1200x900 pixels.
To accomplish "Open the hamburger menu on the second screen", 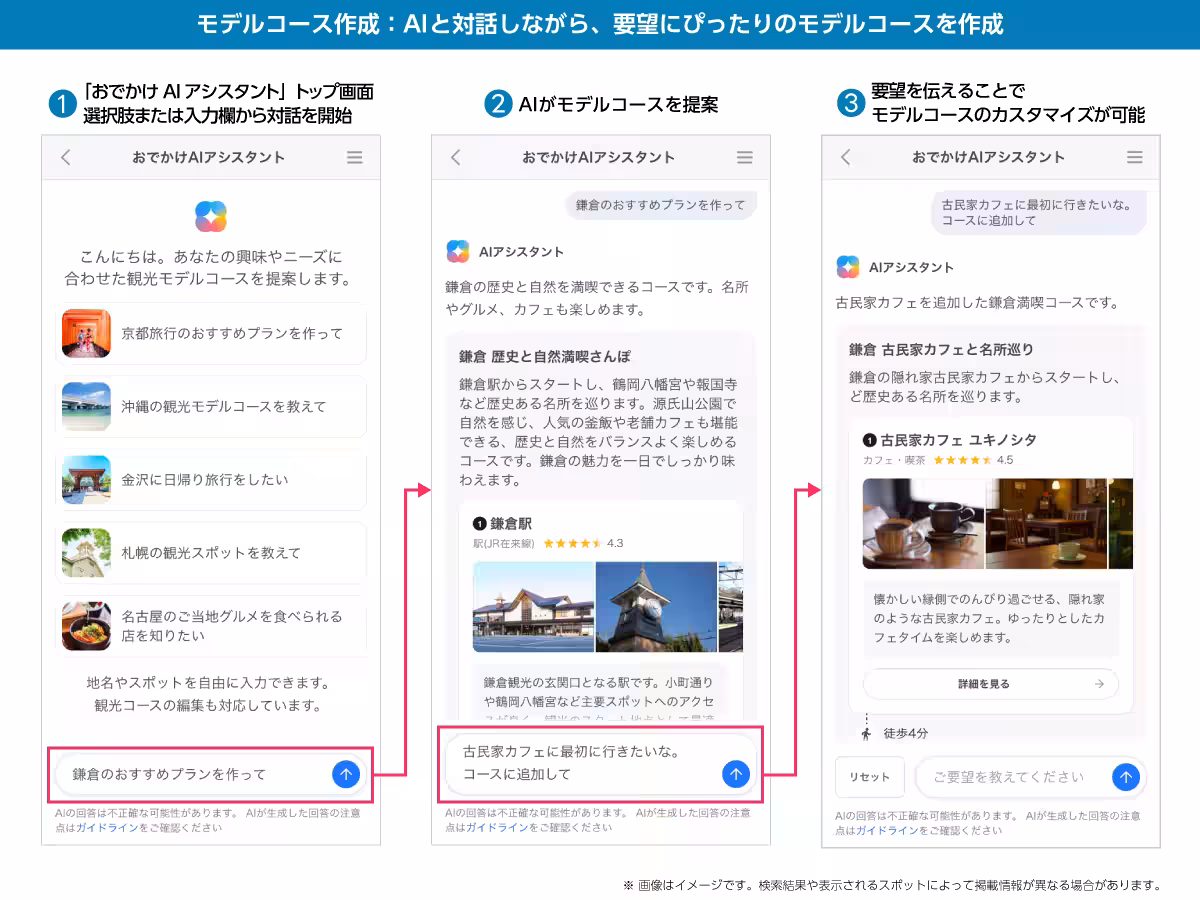I will point(745,157).
